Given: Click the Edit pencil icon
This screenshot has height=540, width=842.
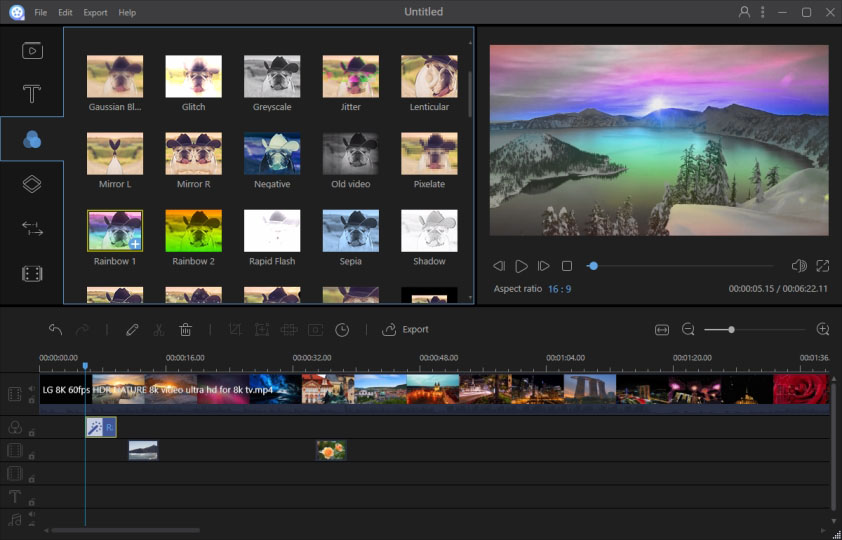Looking at the screenshot, I should tap(132, 329).
